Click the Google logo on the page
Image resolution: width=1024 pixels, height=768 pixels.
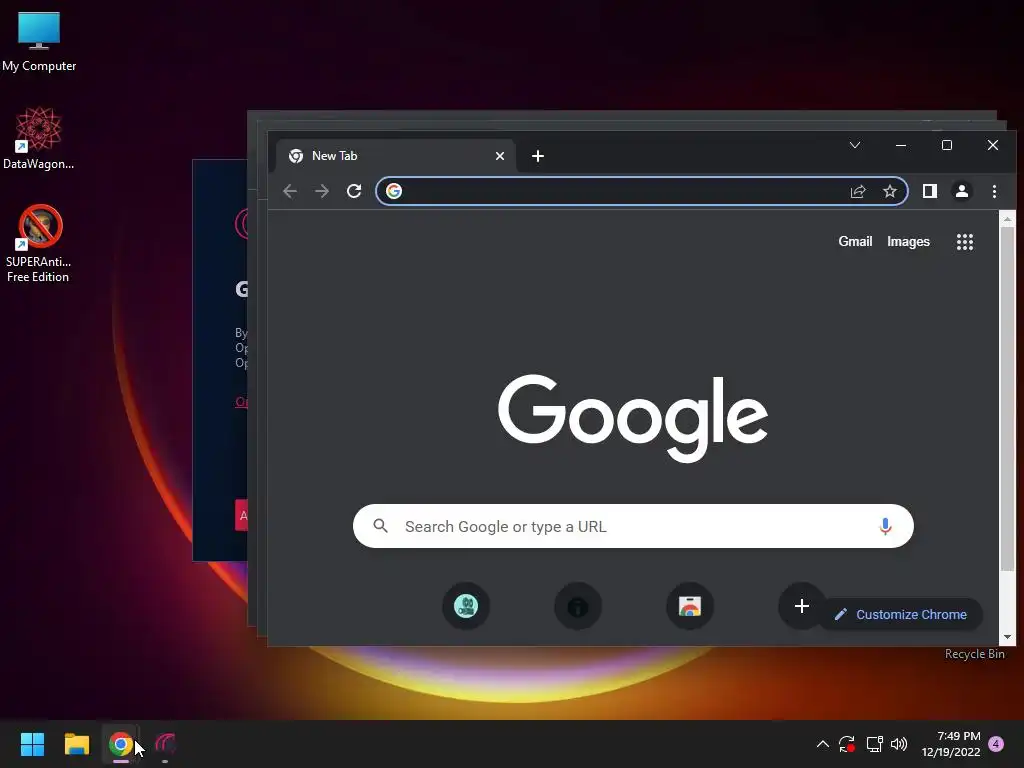632,418
